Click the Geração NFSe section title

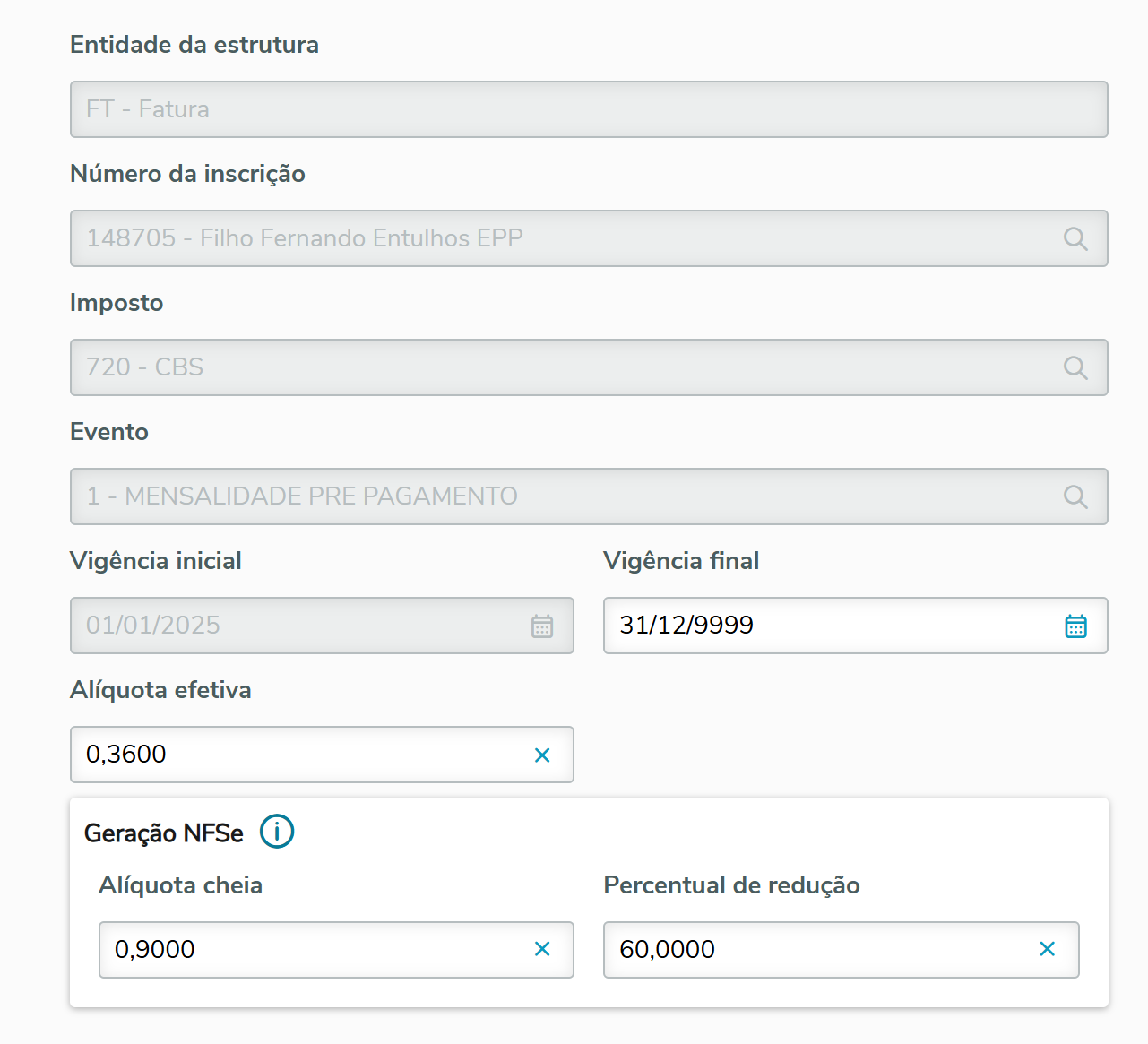point(164,833)
